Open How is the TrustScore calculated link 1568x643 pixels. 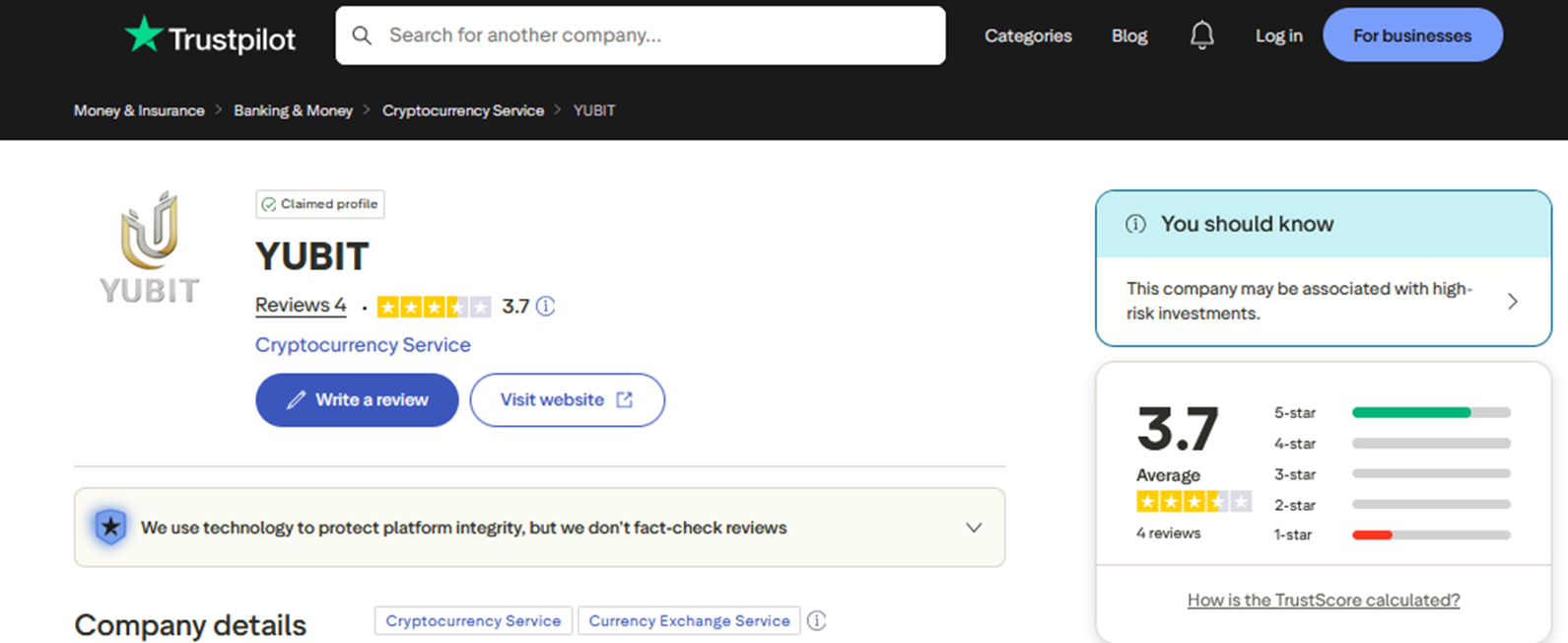tap(1323, 600)
